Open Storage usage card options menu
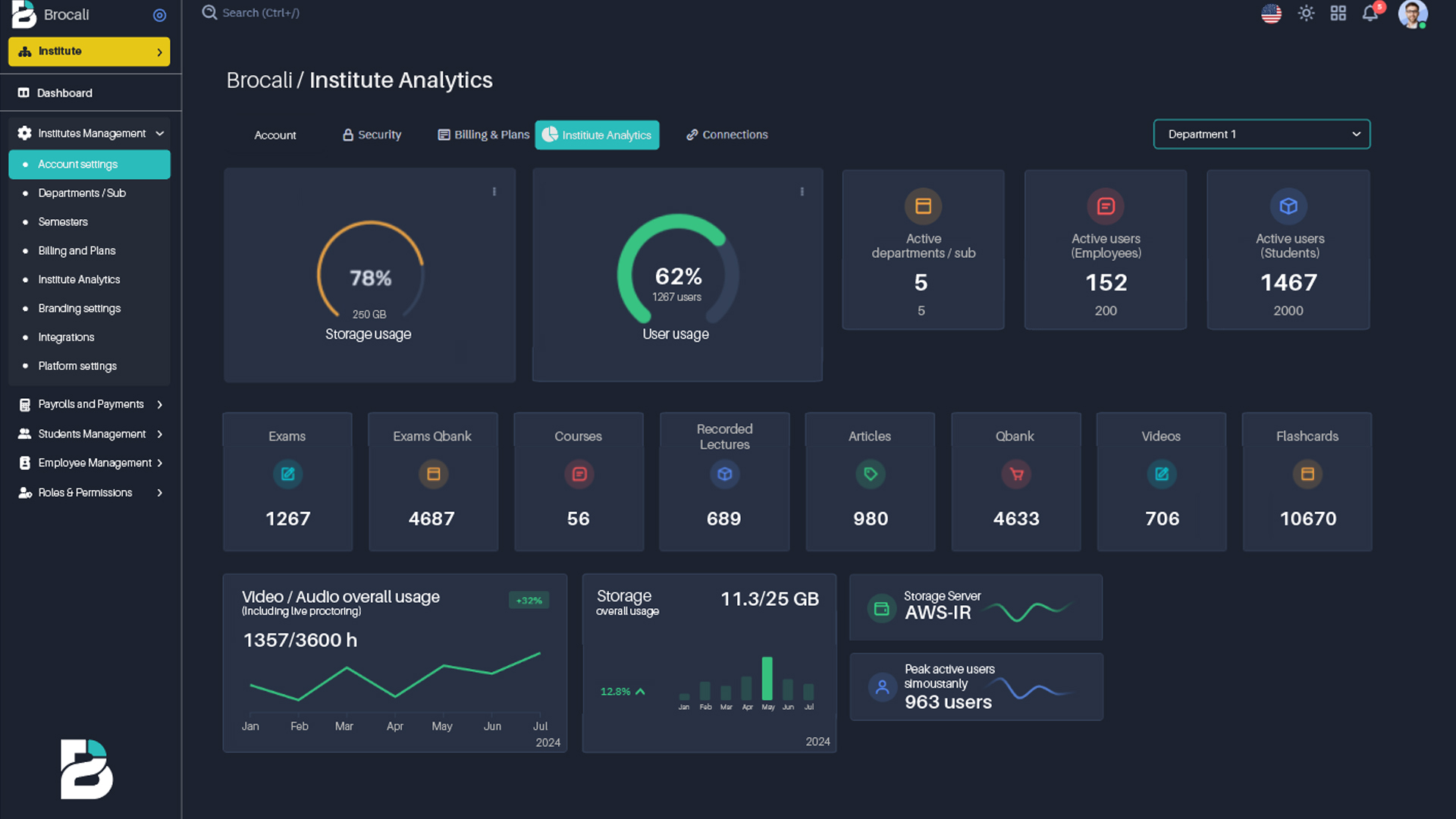This screenshot has height=819, width=1456. click(494, 192)
